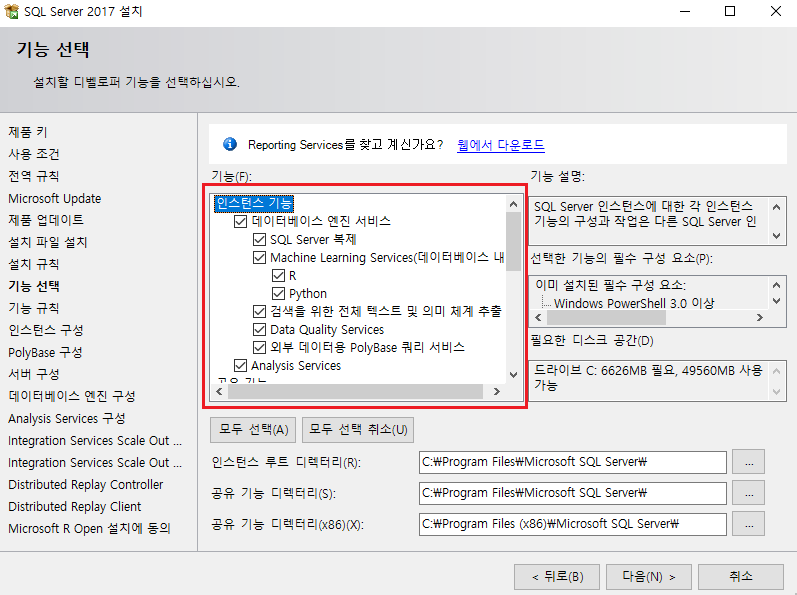Click 기능 설명 box scroll up arrow
This screenshot has width=797, height=595.
pyautogui.click(x=776, y=207)
